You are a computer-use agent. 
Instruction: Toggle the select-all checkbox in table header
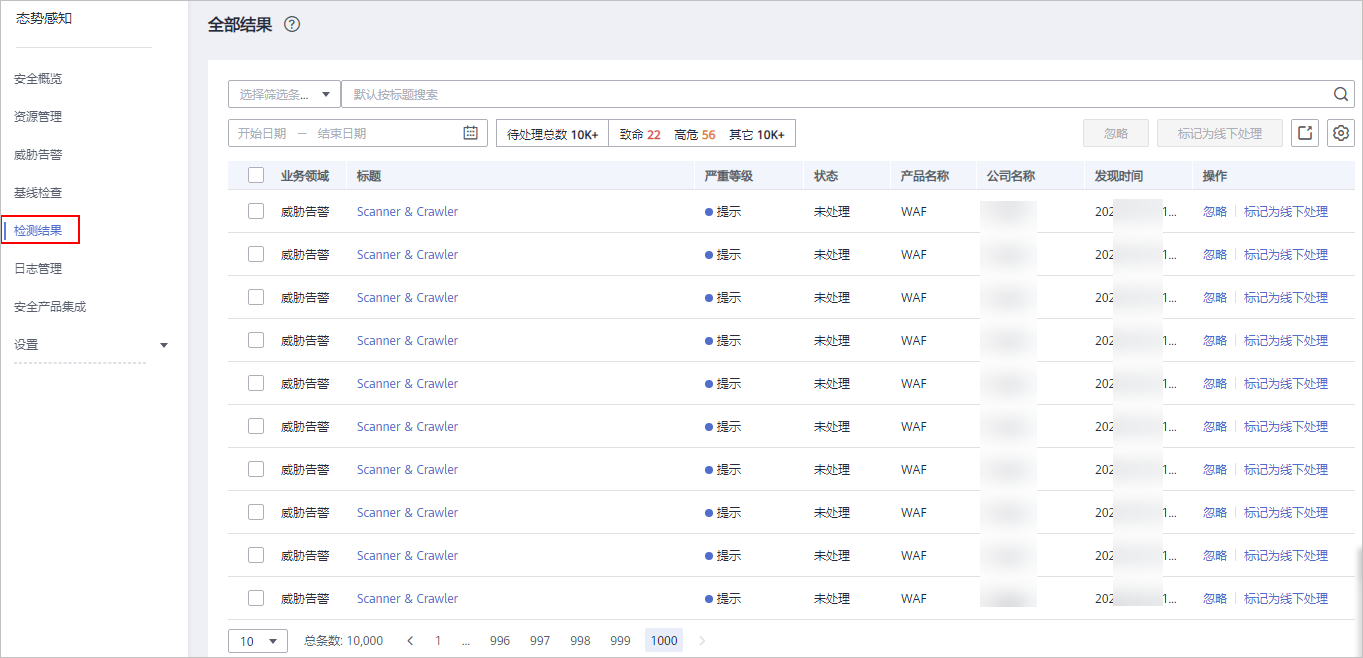pyautogui.click(x=256, y=176)
